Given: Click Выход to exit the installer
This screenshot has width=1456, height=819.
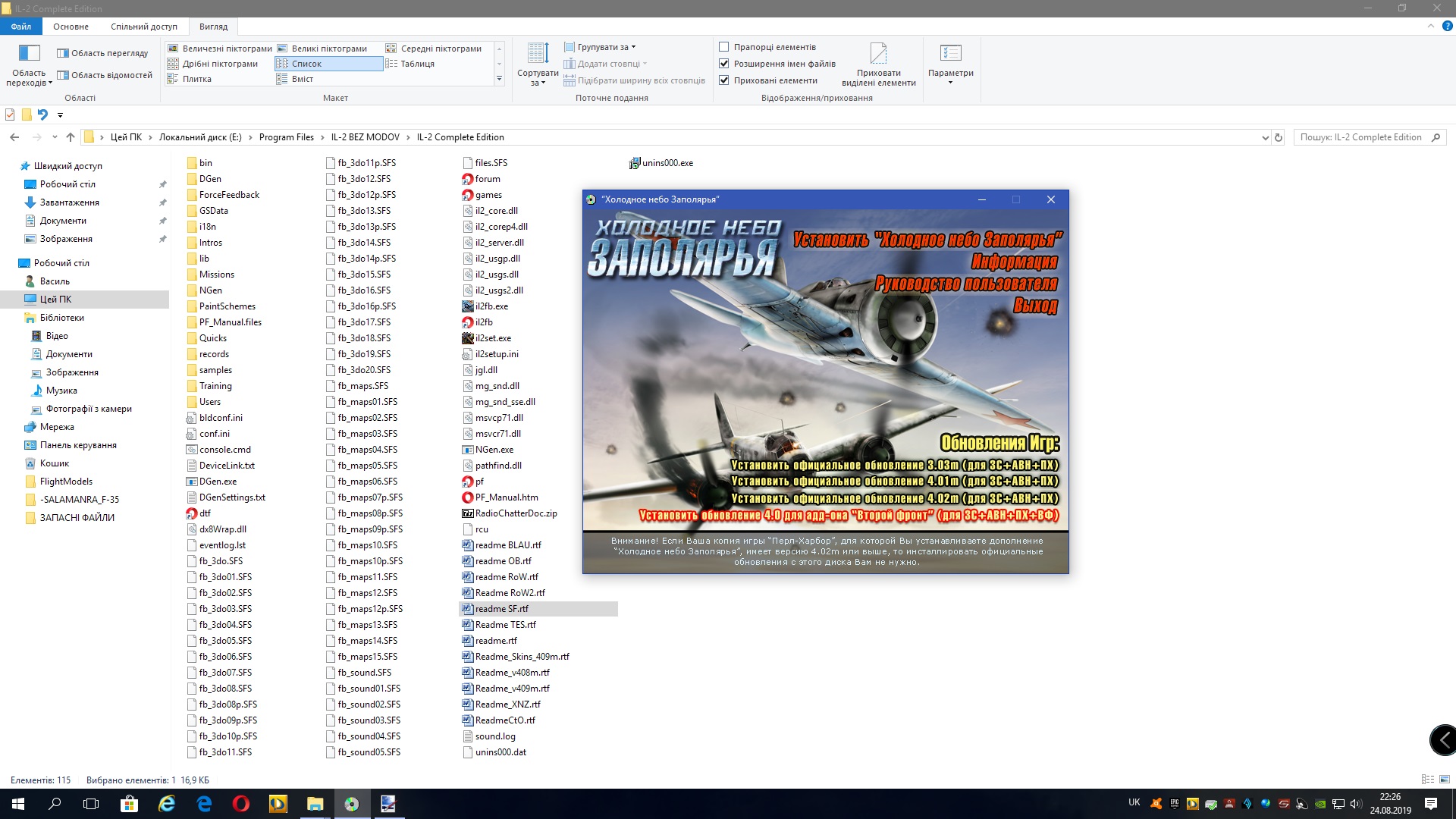Looking at the screenshot, I should 1035,306.
